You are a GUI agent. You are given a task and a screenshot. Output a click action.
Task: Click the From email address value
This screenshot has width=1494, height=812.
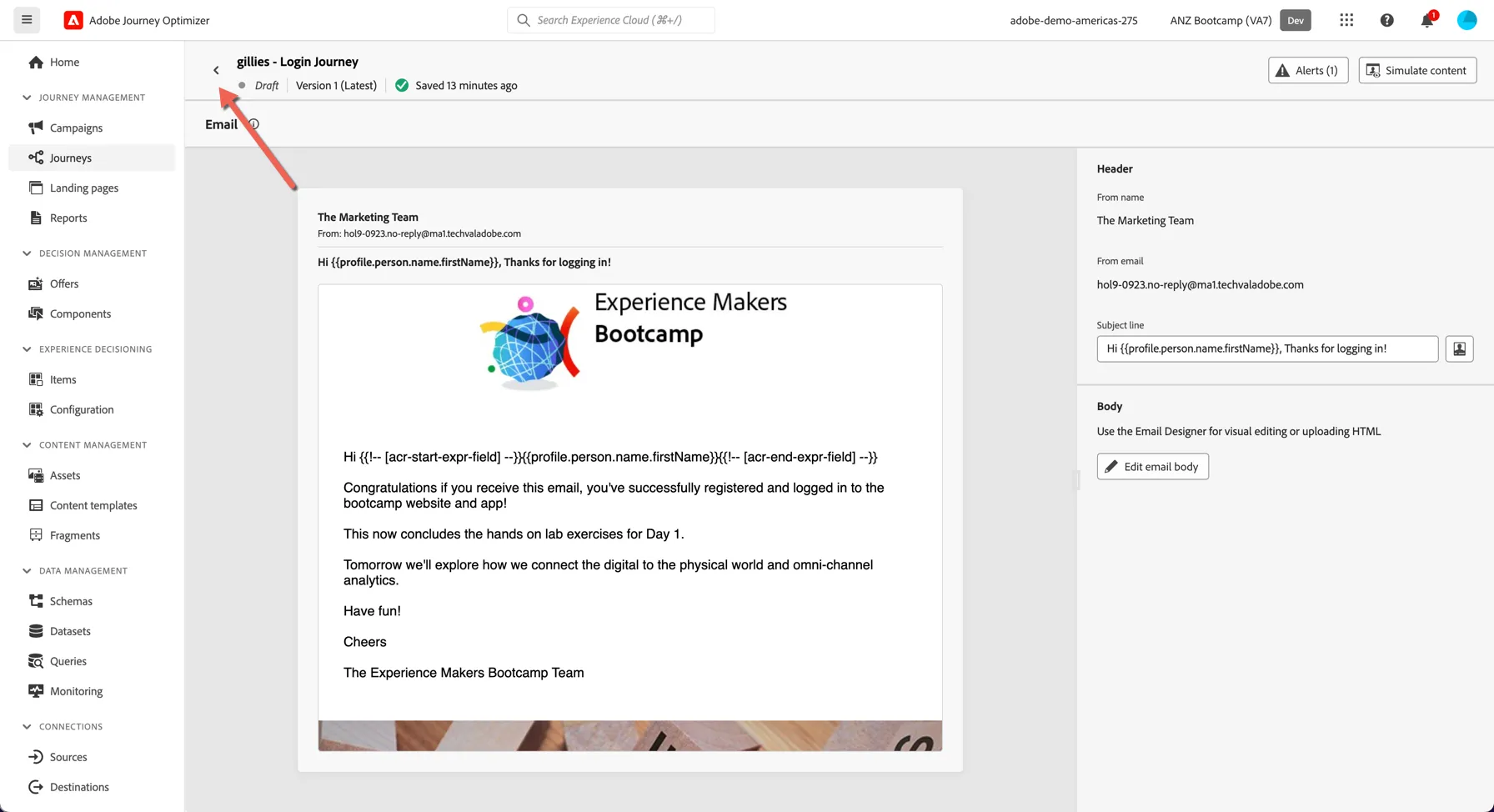(1200, 284)
